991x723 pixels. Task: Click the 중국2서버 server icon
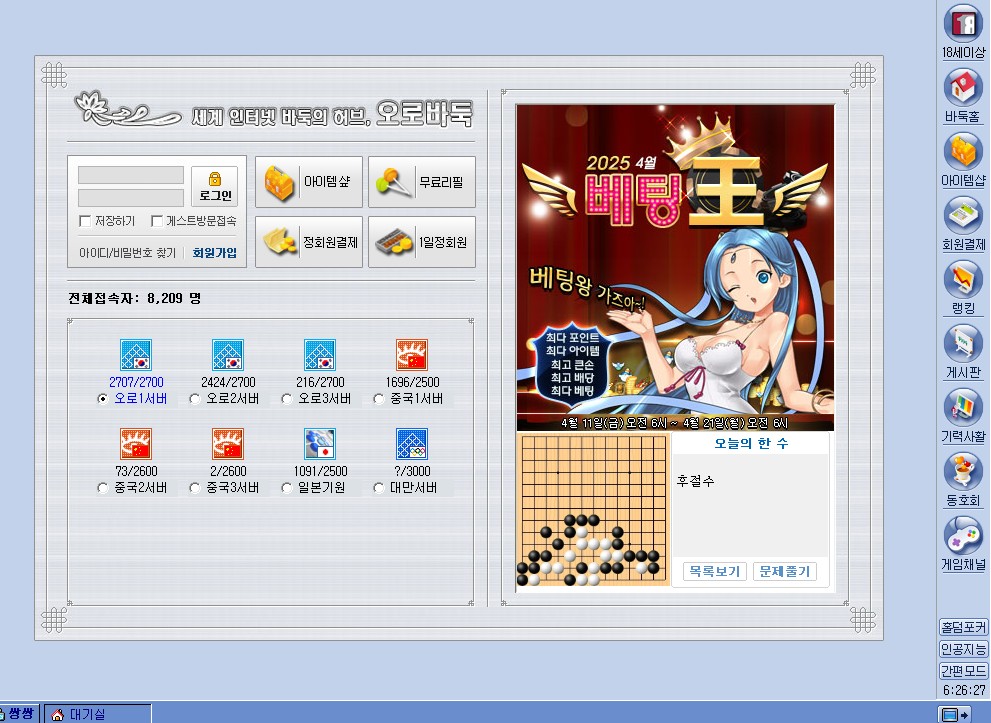coord(136,444)
